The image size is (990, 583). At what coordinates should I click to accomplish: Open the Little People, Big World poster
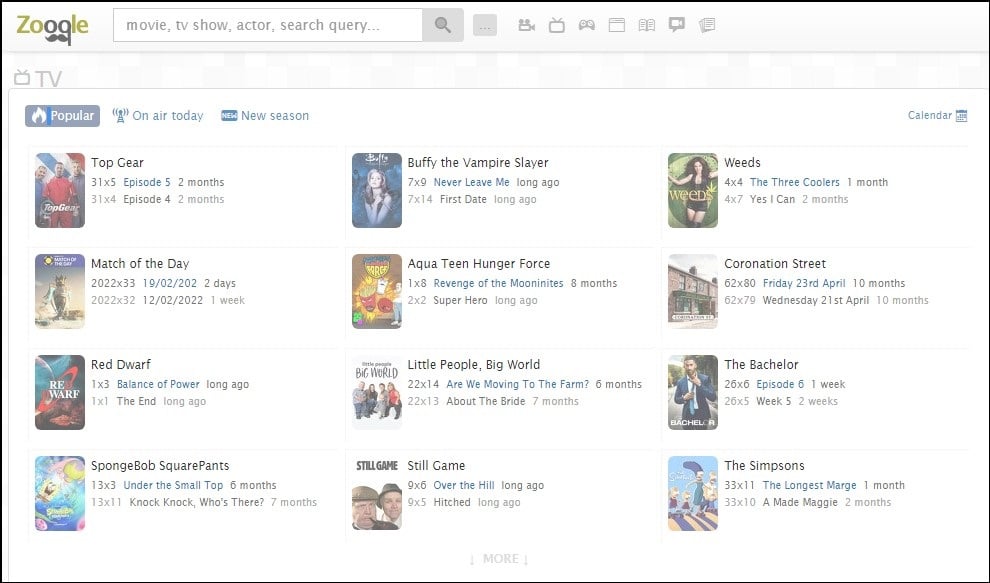[x=377, y=392]
